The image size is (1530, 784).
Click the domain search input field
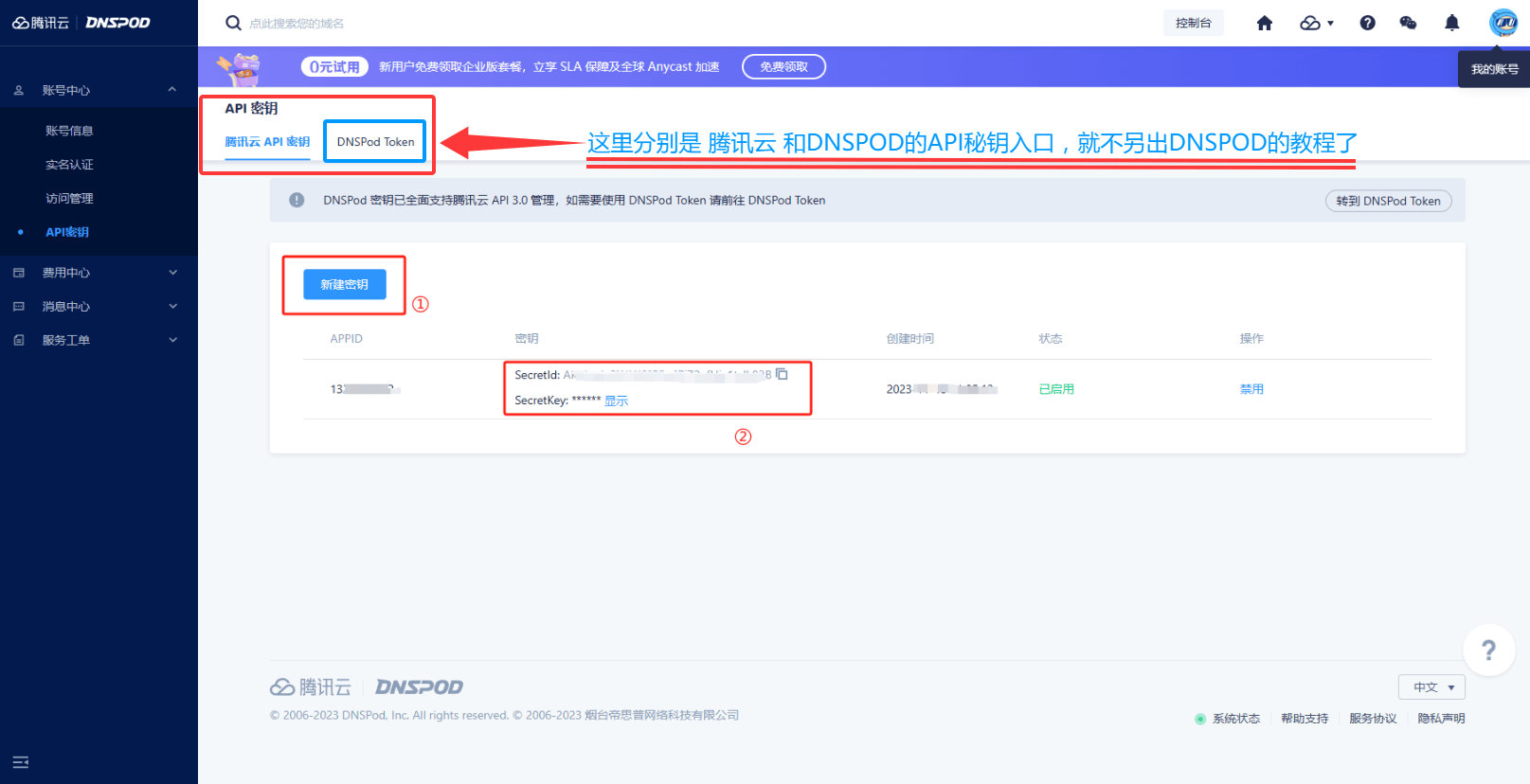(x=297, y=24)
